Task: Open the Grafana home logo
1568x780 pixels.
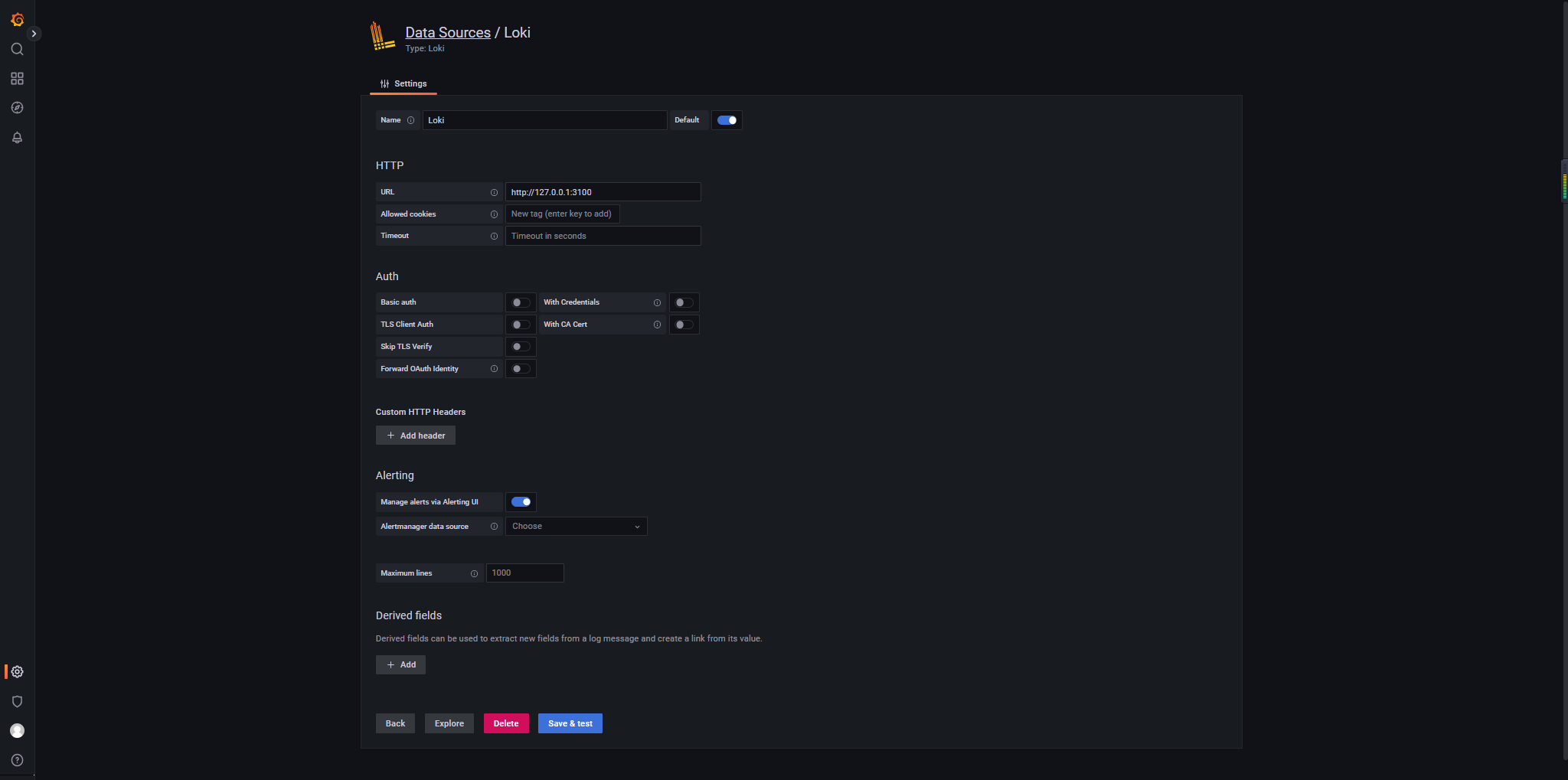Action: pos(17,20)
